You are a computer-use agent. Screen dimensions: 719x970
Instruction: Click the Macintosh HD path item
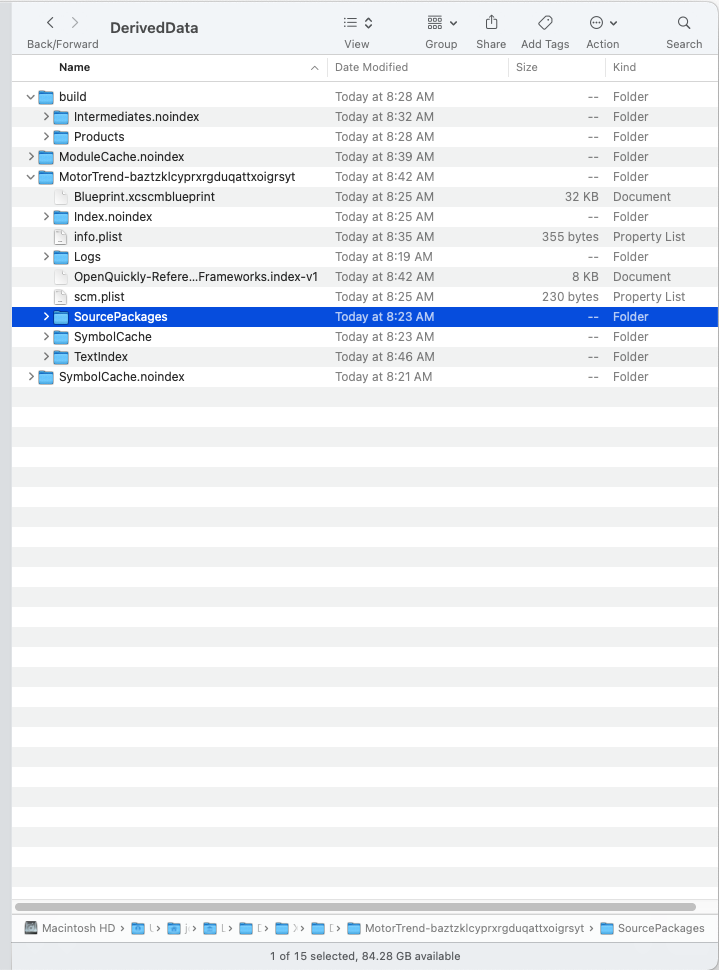70,928
